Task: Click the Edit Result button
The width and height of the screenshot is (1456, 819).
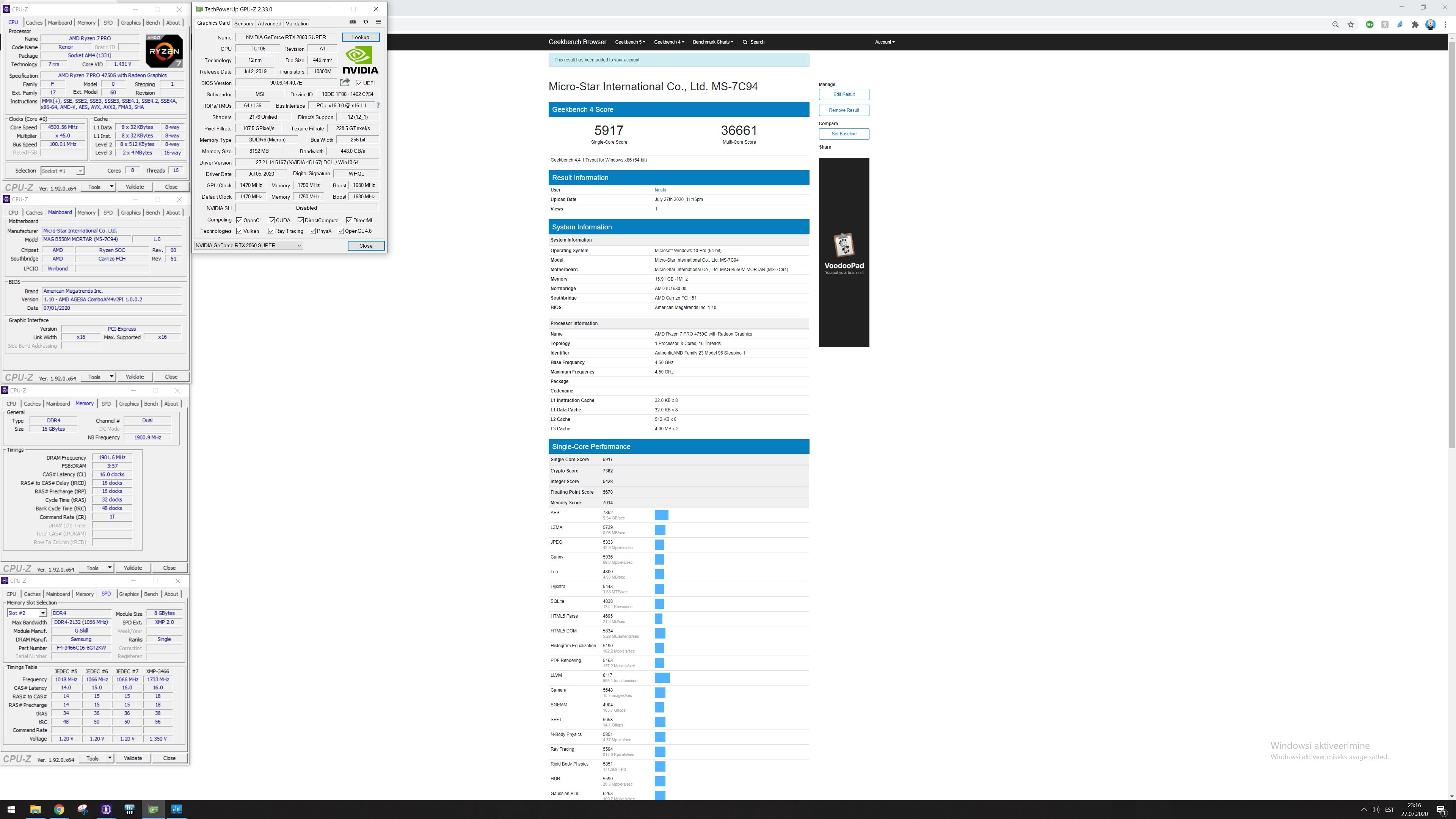Action: 844,94
